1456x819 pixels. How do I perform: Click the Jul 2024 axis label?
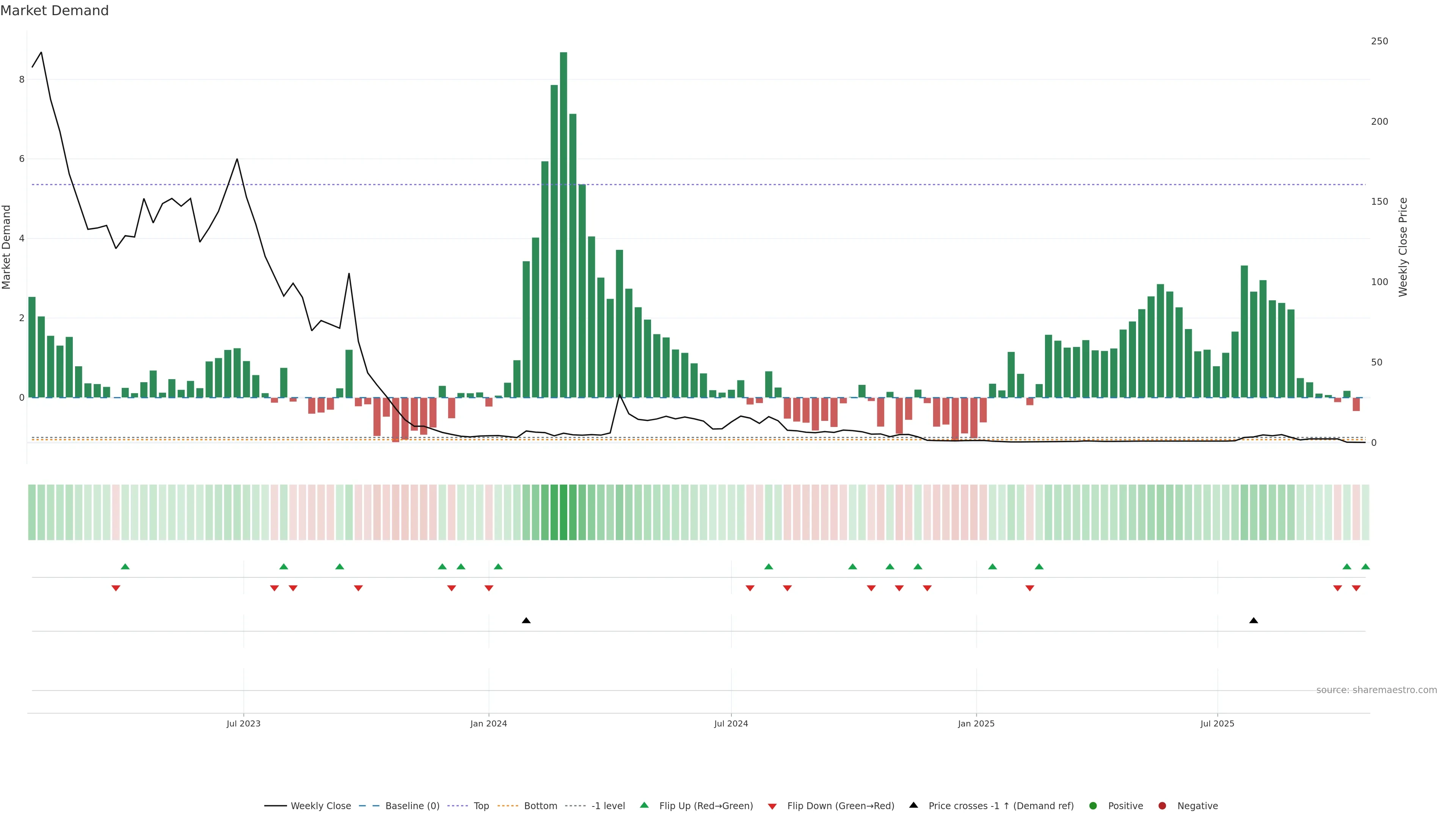point(731,723)
